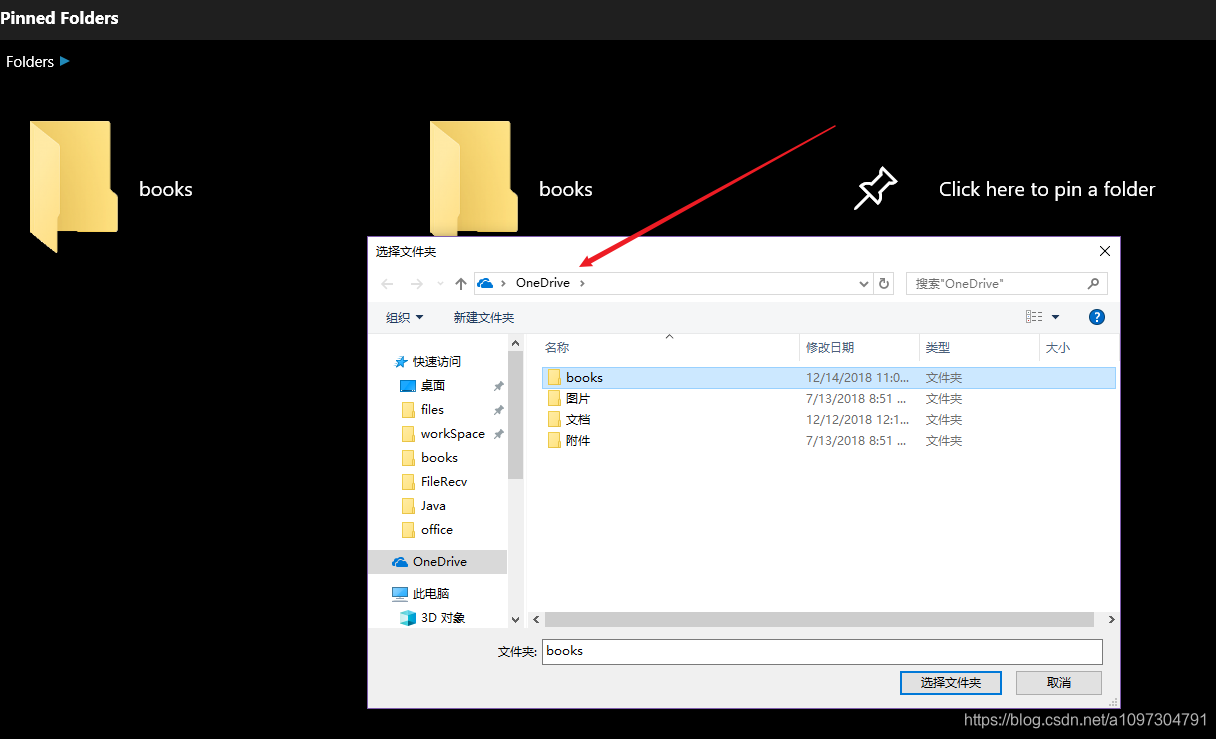Screen dimensions: 1216x739
Task: Click 'Click here to pin a folder'
Action: tap(1047, 189)
